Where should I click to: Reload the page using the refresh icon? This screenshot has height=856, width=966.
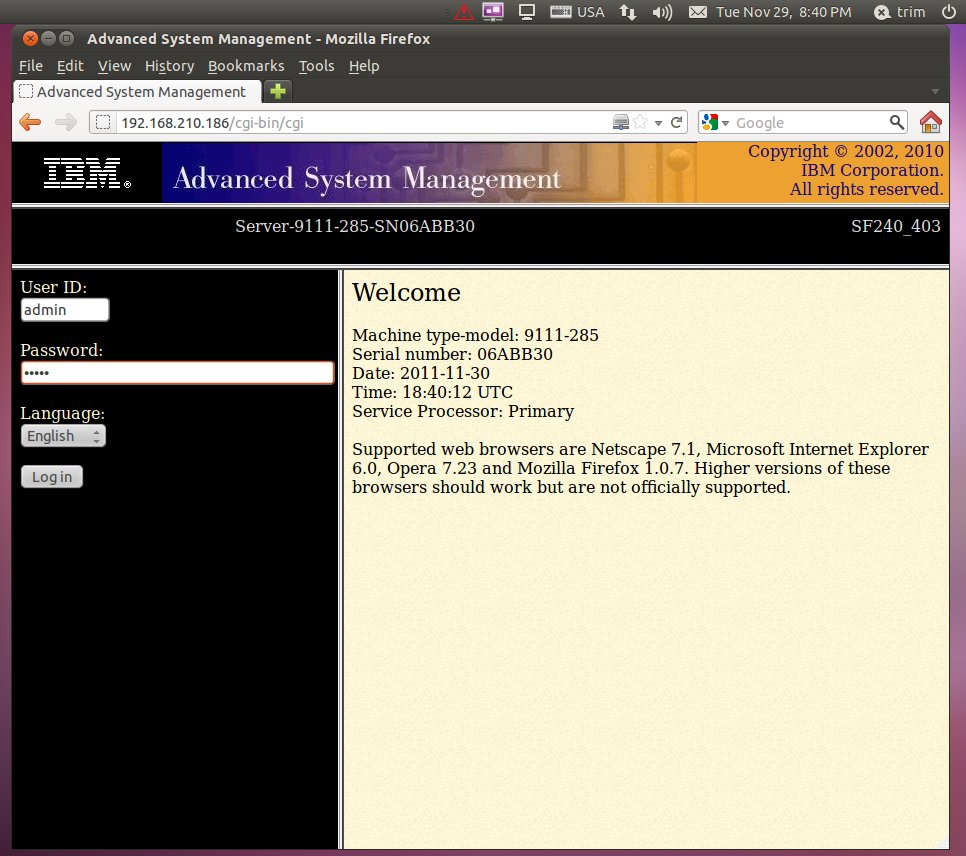point(677,122)
